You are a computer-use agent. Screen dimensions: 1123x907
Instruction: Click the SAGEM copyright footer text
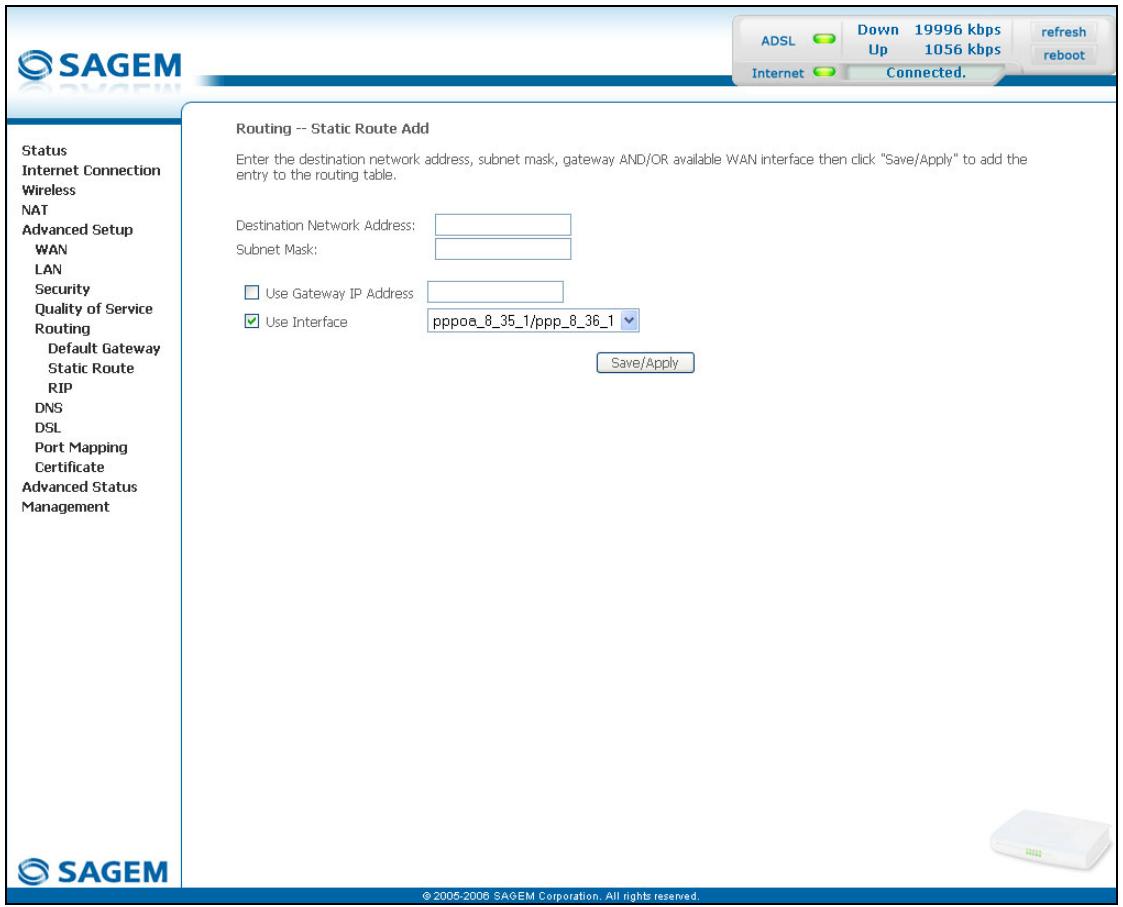pos(560,896)
